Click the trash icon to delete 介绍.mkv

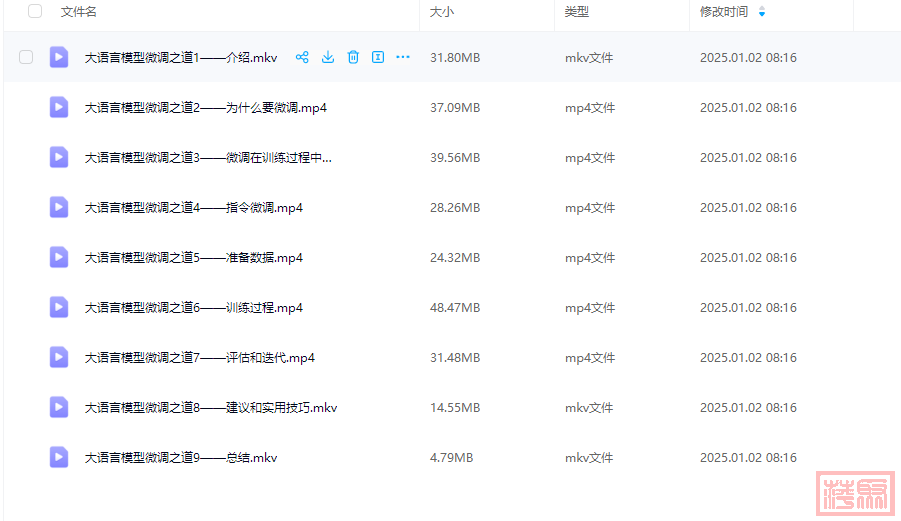click(x=353, y=57)
